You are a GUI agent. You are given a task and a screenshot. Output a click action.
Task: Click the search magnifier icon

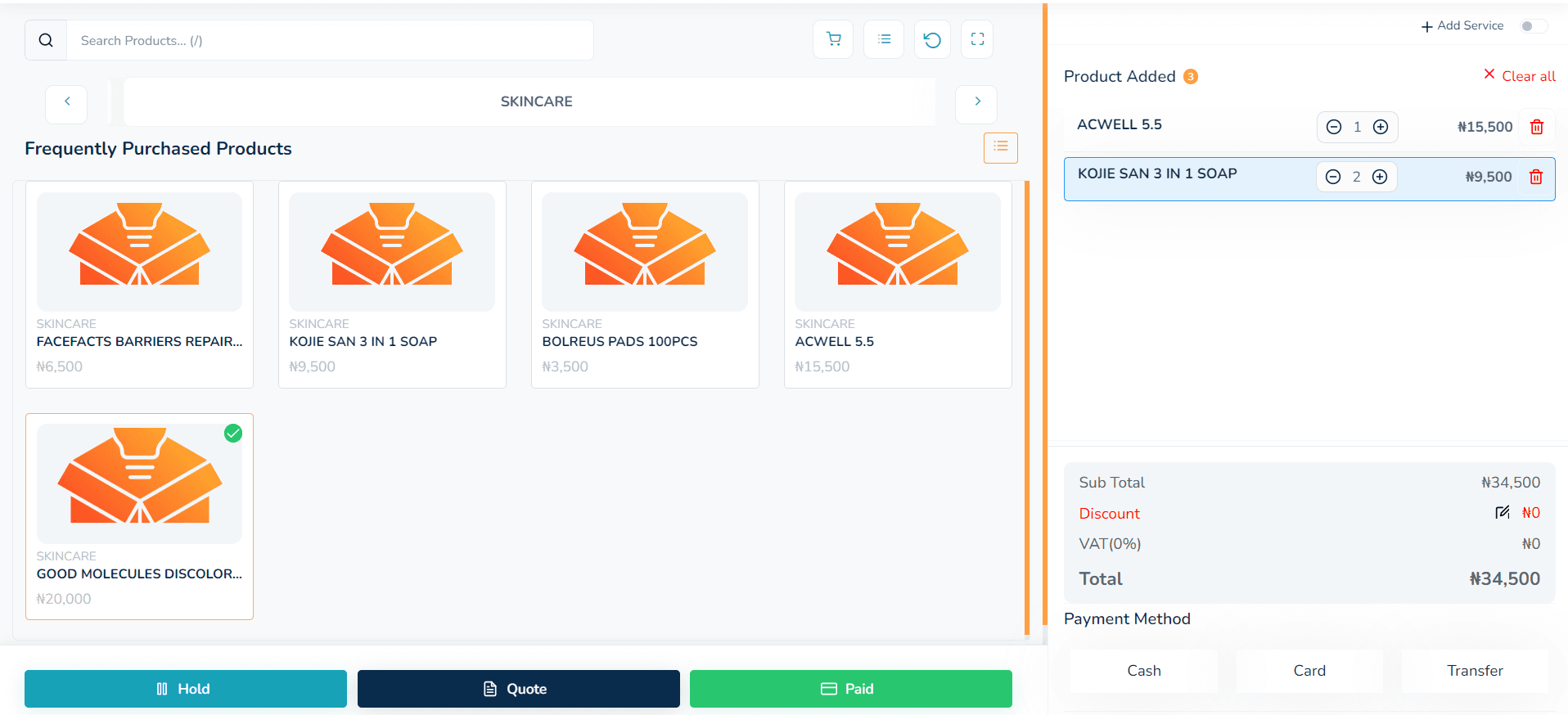click(46, 40)
